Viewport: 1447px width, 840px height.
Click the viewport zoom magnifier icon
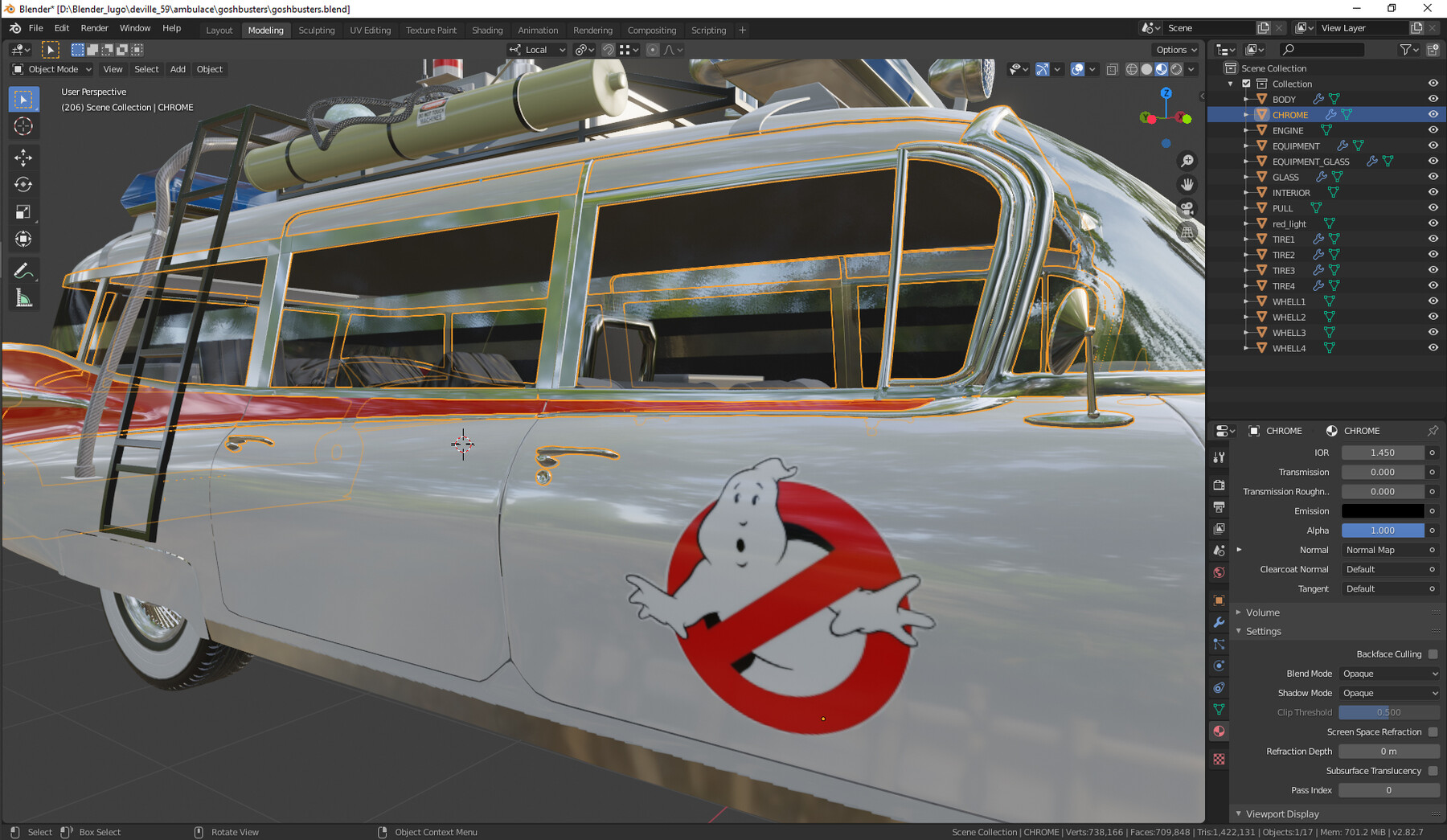1187,162
